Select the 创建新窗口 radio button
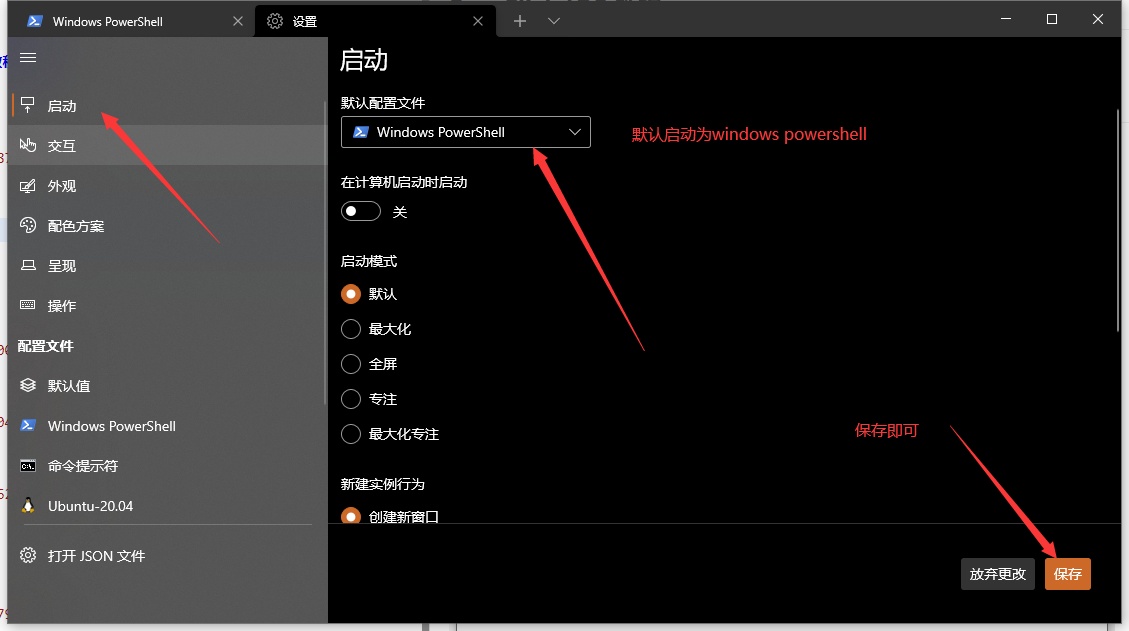 [351, 516]
